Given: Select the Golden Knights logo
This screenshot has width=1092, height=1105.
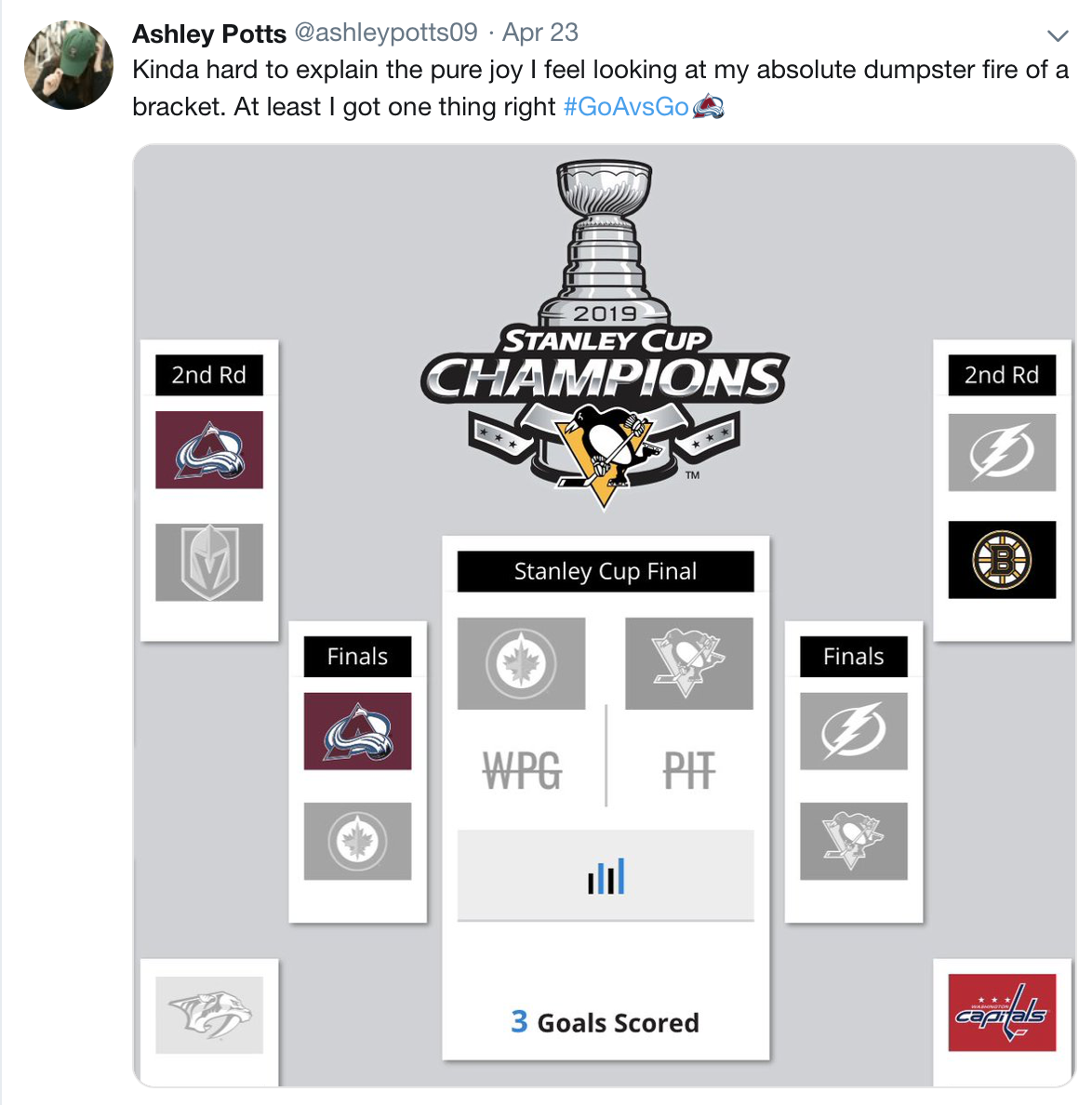Looking at the screenshot, I should [209, 563].
